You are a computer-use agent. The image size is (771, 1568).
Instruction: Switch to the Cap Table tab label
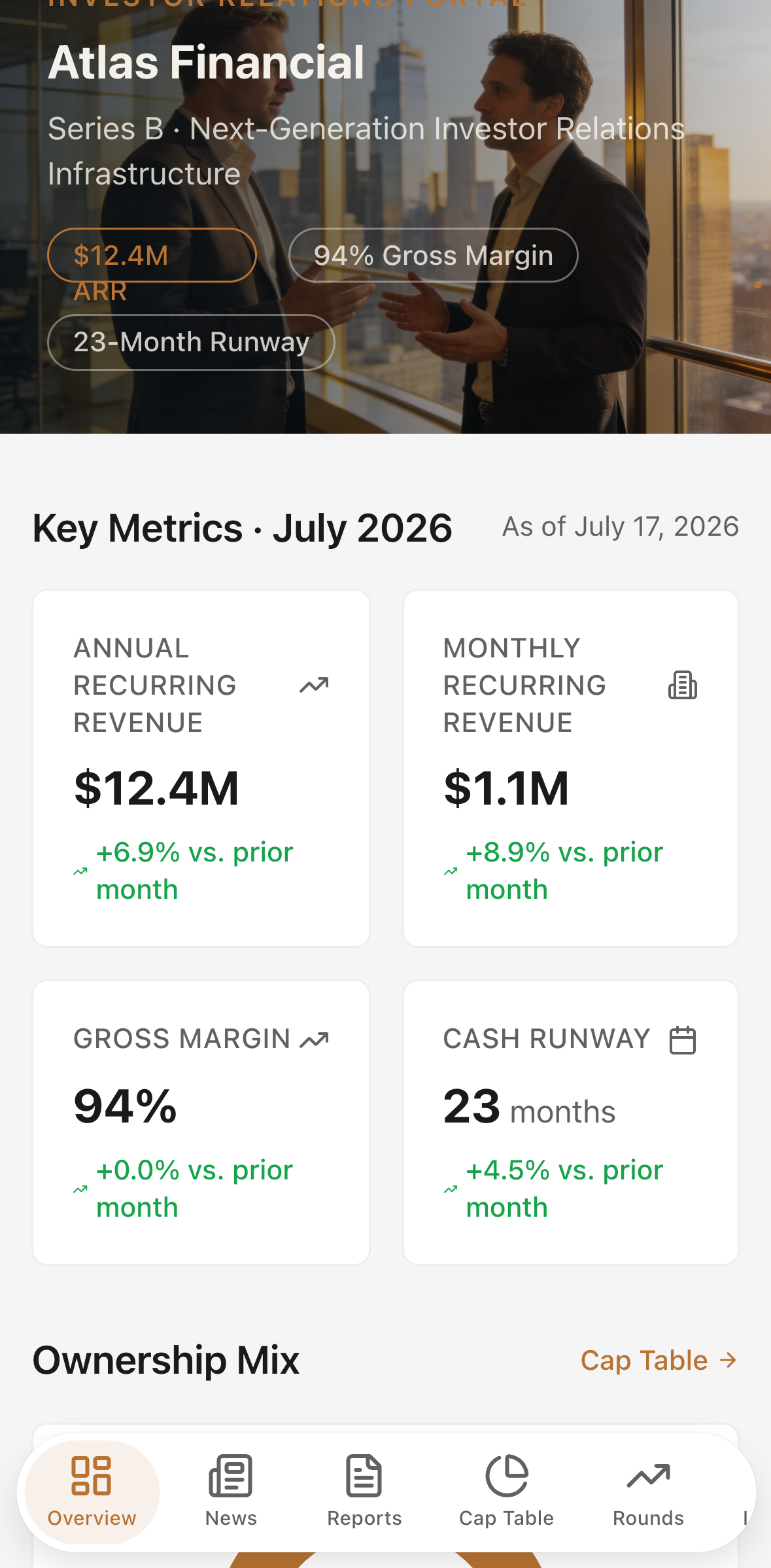[507, 1518]
